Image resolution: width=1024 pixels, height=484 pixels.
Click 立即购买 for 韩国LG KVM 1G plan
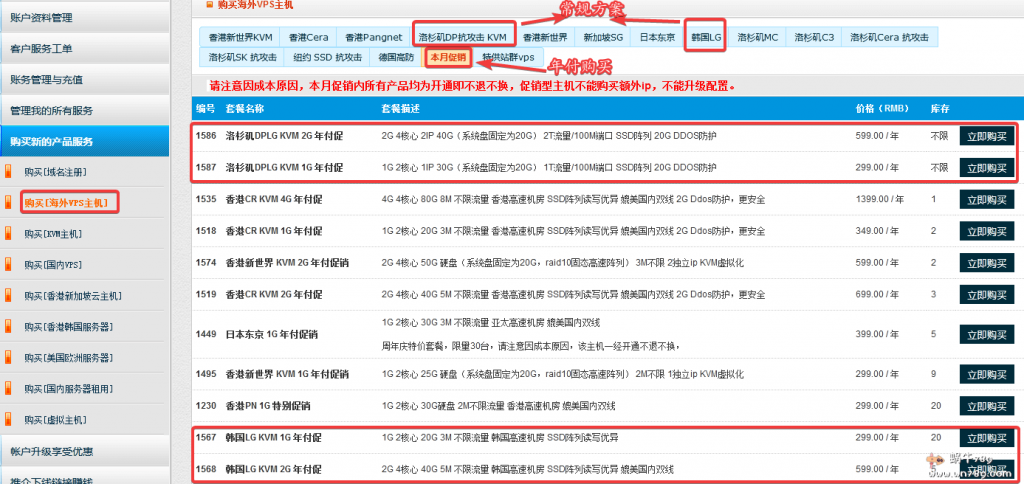[x=986, y=438]
